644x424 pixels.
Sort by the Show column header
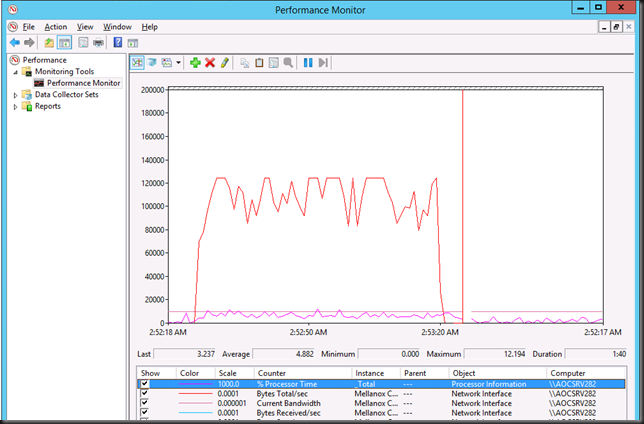point(157,373)
